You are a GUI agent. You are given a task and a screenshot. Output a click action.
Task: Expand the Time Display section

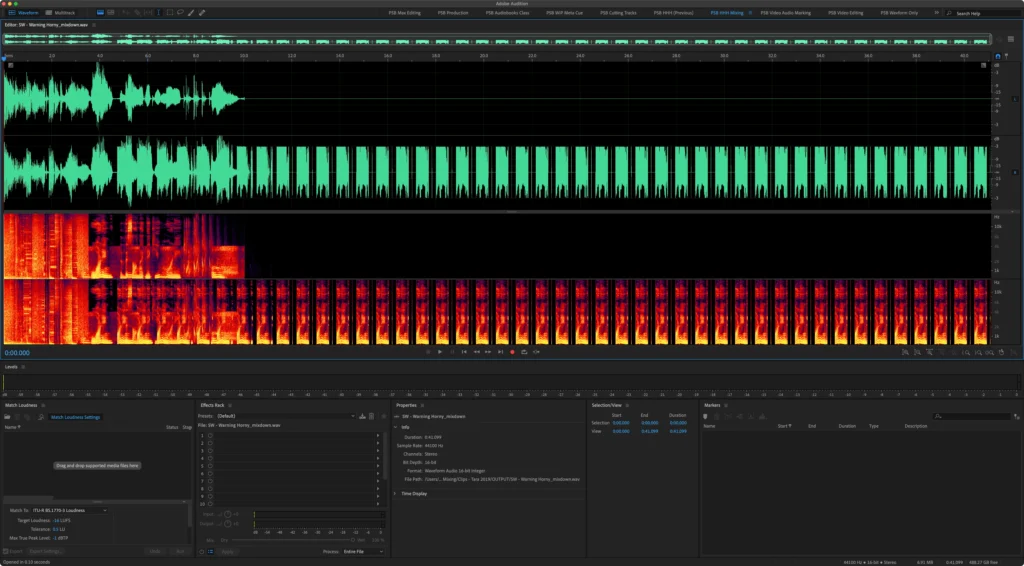click(396, 494)
